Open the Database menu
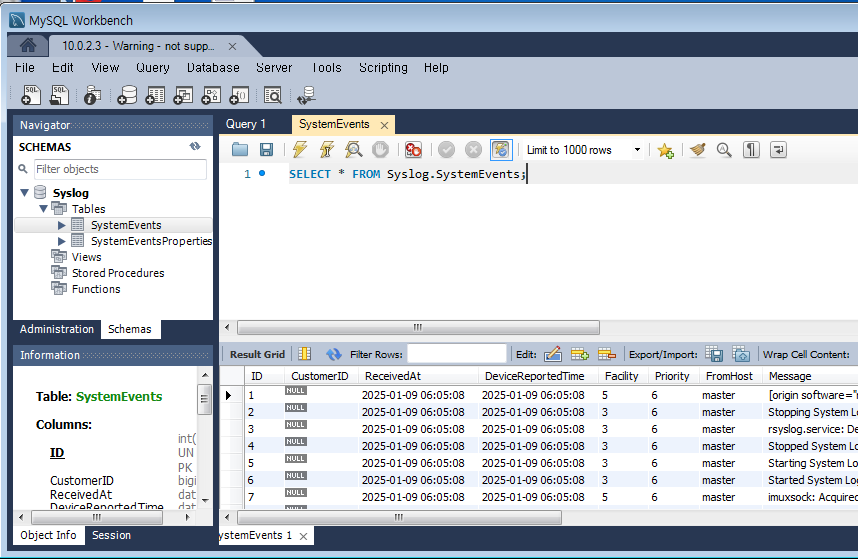Viewport: 858px width, 559px height. pyautogui.click(x=213, y=68)
